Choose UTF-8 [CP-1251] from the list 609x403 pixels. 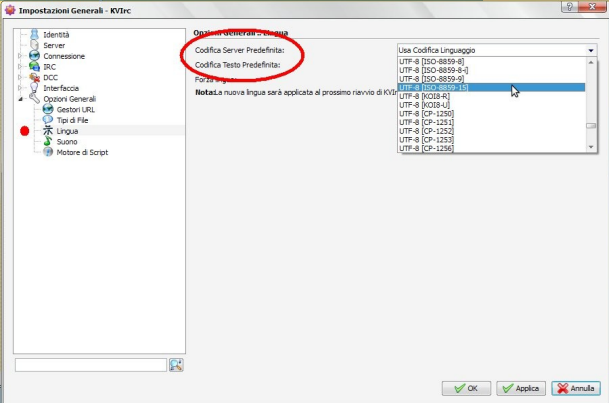[491, 122]
